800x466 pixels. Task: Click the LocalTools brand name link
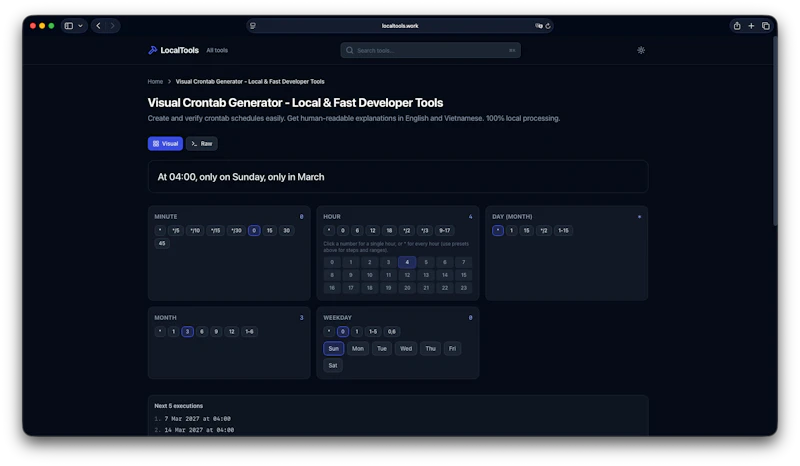[180, 50]
